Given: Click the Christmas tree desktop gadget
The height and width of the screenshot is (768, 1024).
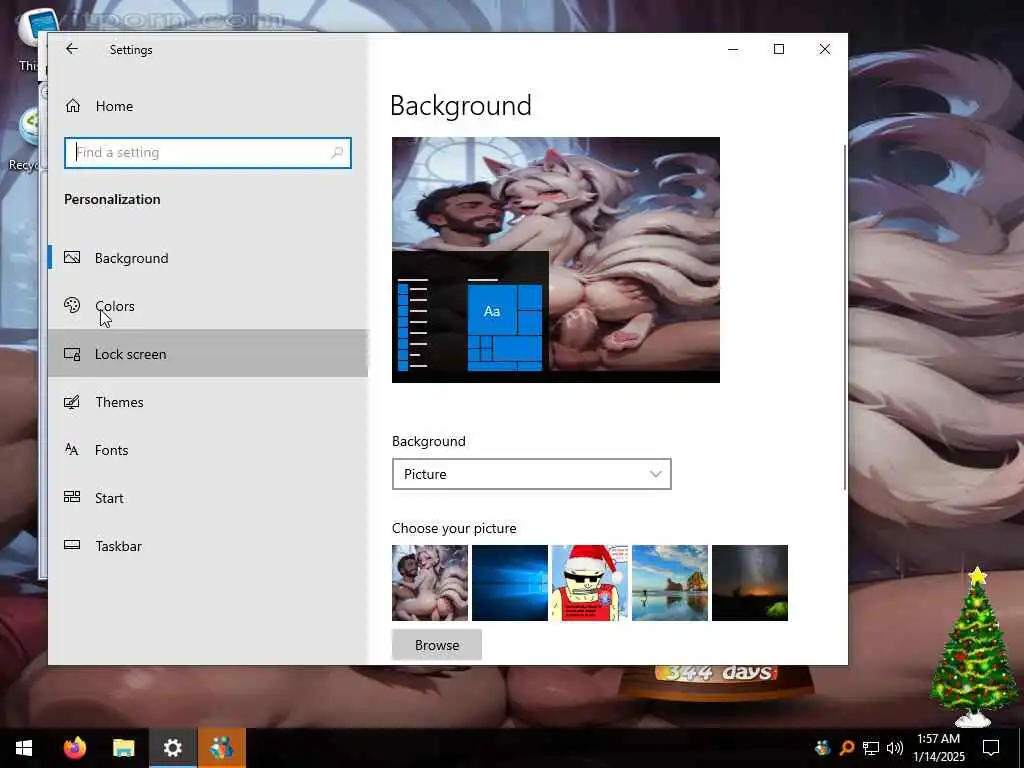Looking at the screenshot, I should pos(975,647).
